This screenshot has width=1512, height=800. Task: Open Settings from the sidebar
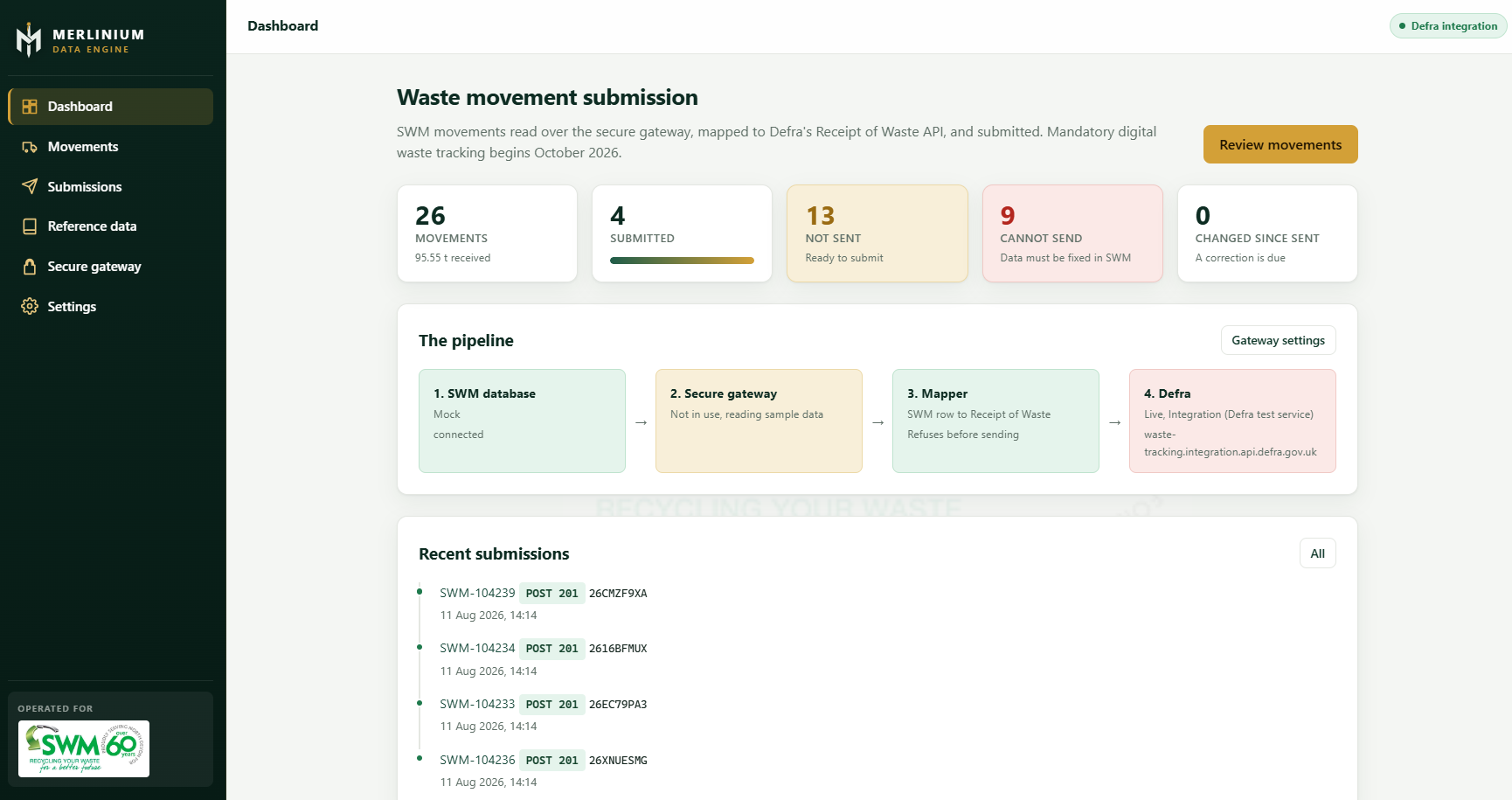pos(110,306)
